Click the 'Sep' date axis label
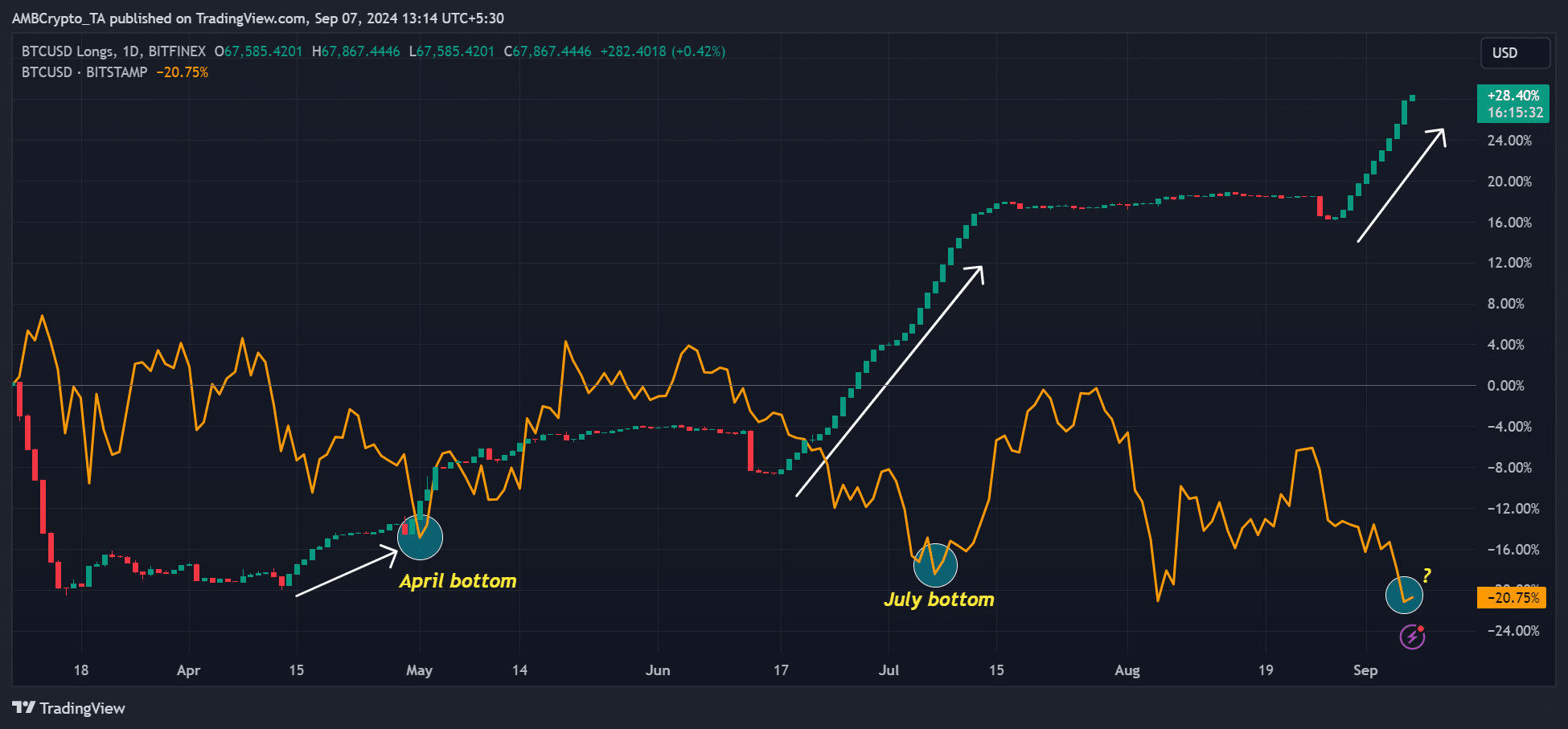This screenshot has height=729, width=1568. point(1365,670)
